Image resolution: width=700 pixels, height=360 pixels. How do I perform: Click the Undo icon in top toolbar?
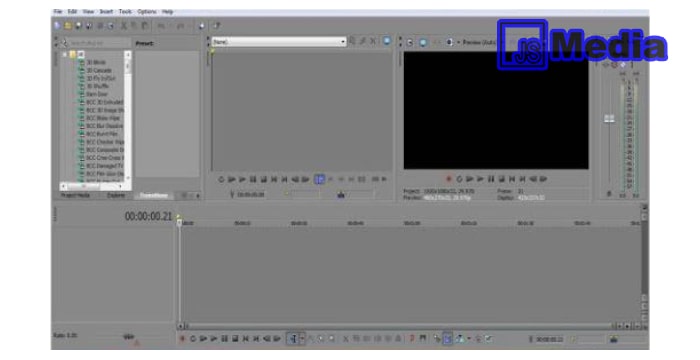point(161,26)
